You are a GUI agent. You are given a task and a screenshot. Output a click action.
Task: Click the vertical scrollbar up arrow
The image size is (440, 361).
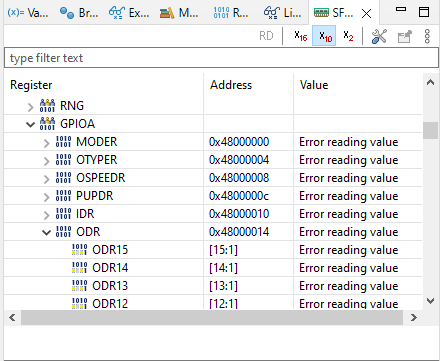point(430,82)
